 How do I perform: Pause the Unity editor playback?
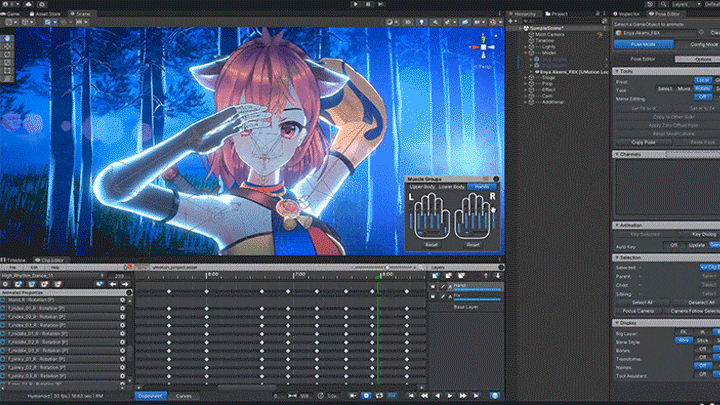[x=368, y=4]
